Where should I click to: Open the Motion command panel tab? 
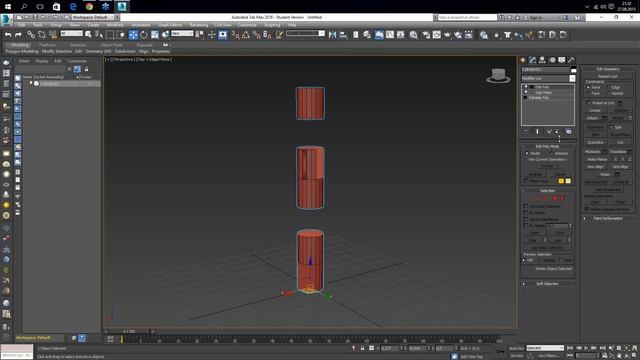[552, 60]
